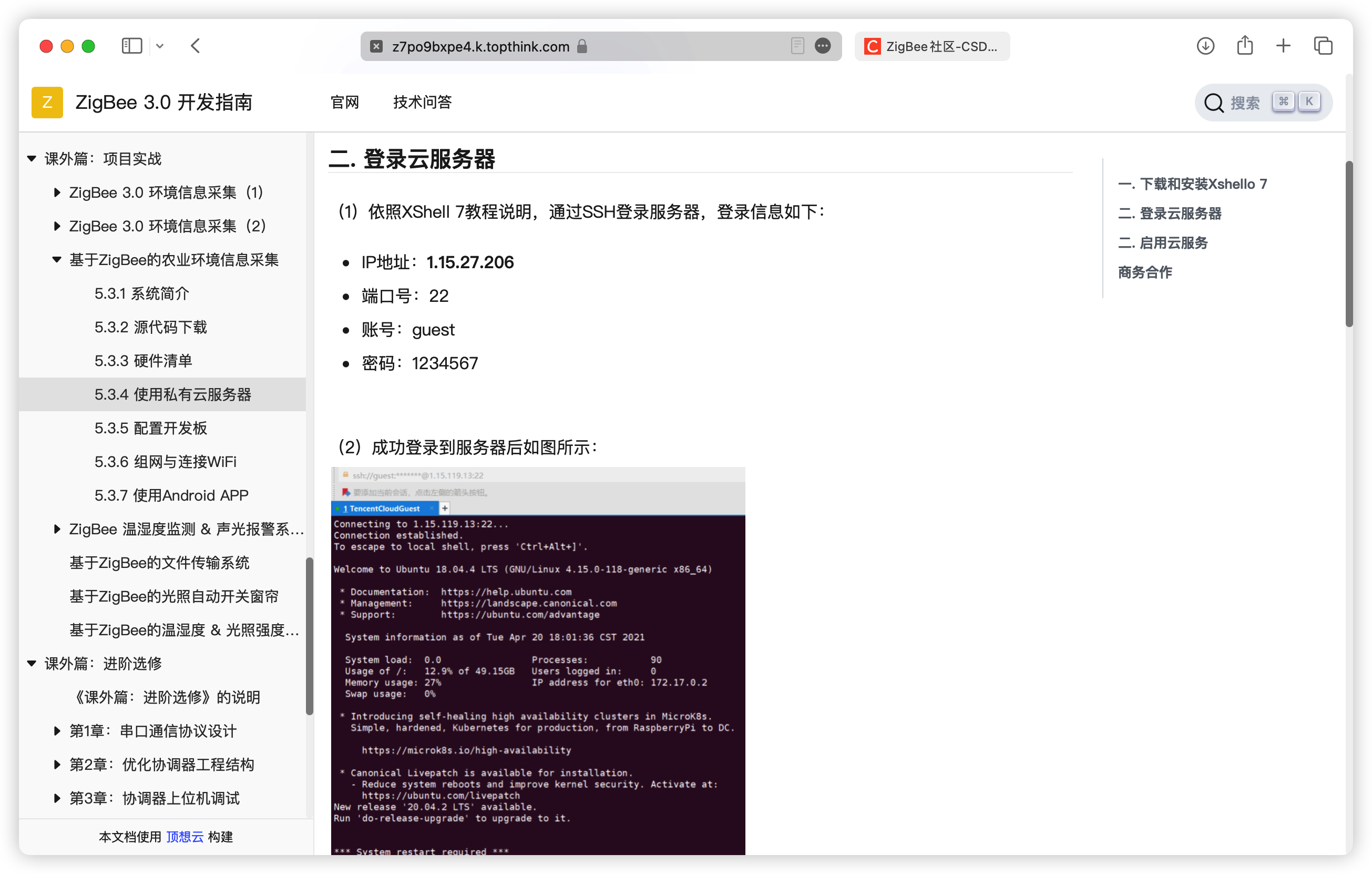Jump to 二. 启用云服务 section
Viewport: 1372px width, 874px height.
click(x=1162, y=243)
